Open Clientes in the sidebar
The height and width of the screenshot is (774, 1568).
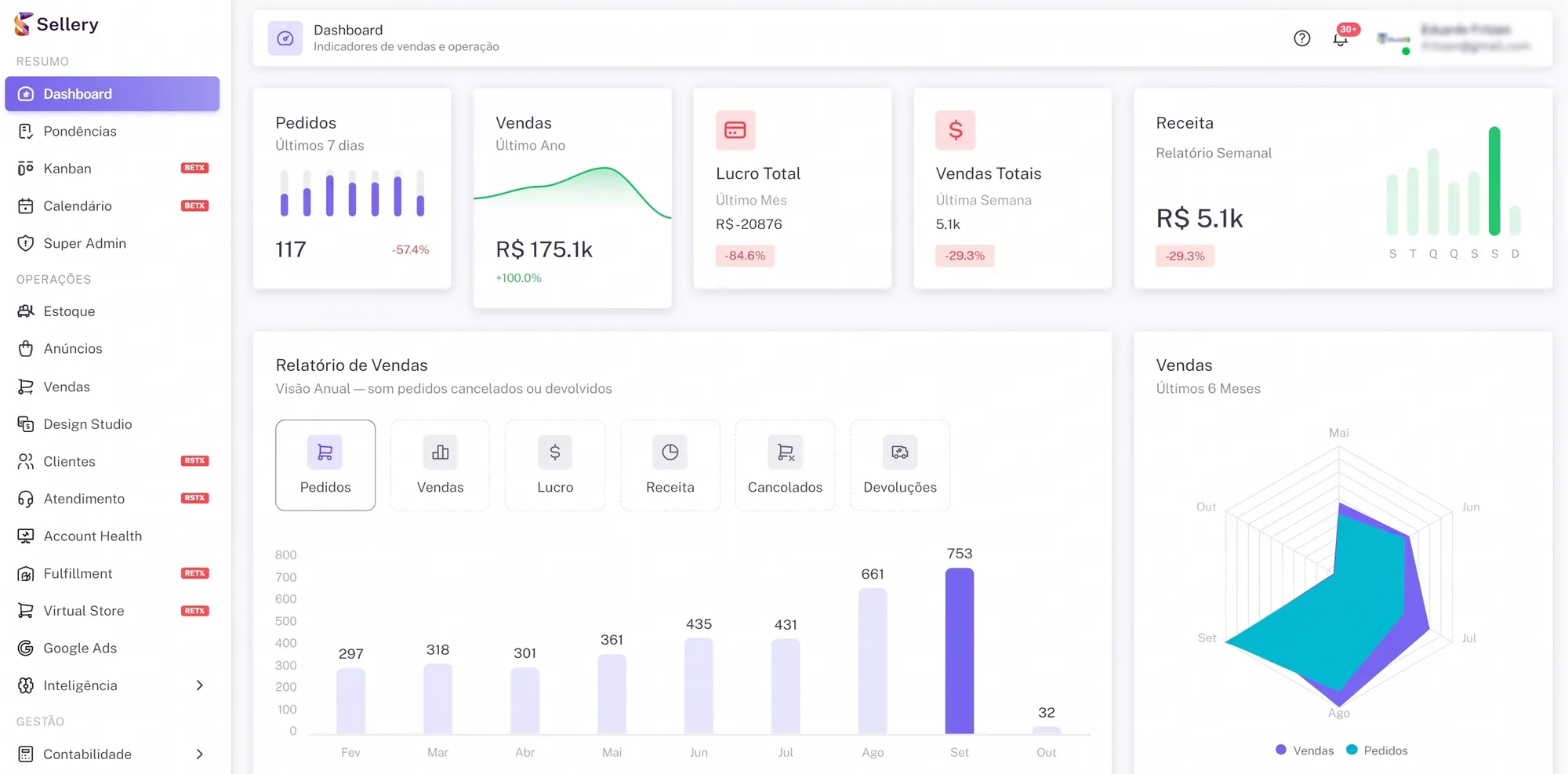(x=112, y=462)
